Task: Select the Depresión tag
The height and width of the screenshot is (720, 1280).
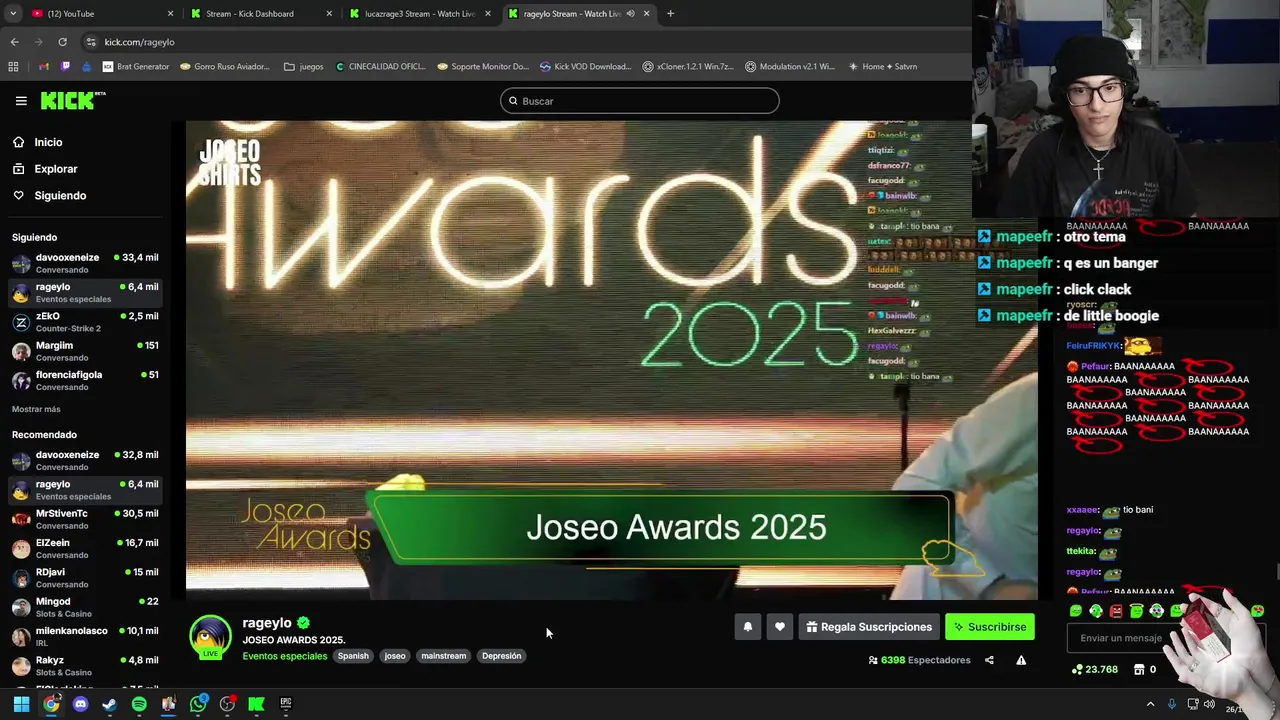Action: point(501,656)
